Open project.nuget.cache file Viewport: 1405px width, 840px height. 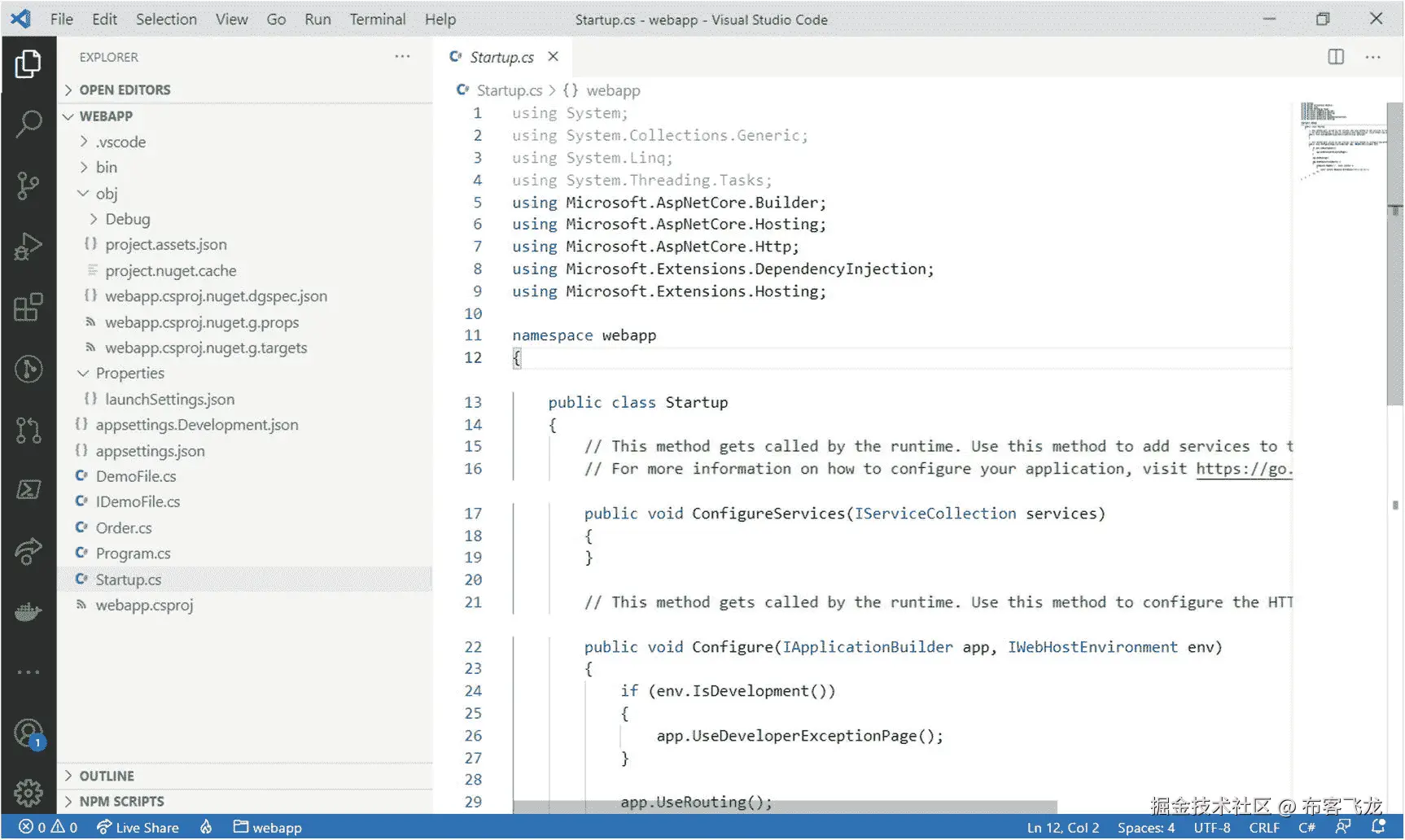[245, 270]
